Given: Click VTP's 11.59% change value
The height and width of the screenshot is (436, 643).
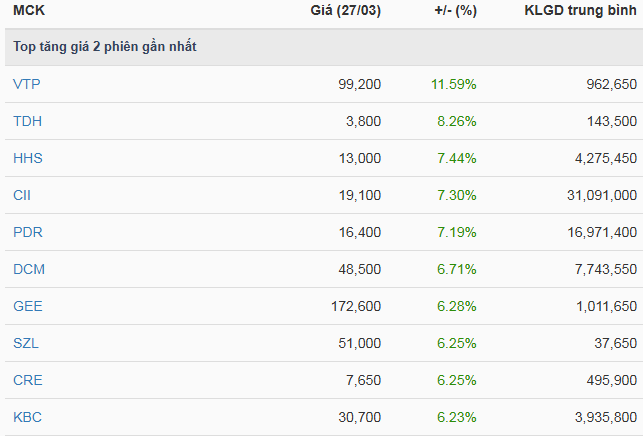Looking at the screenshot, I should 454,84.
